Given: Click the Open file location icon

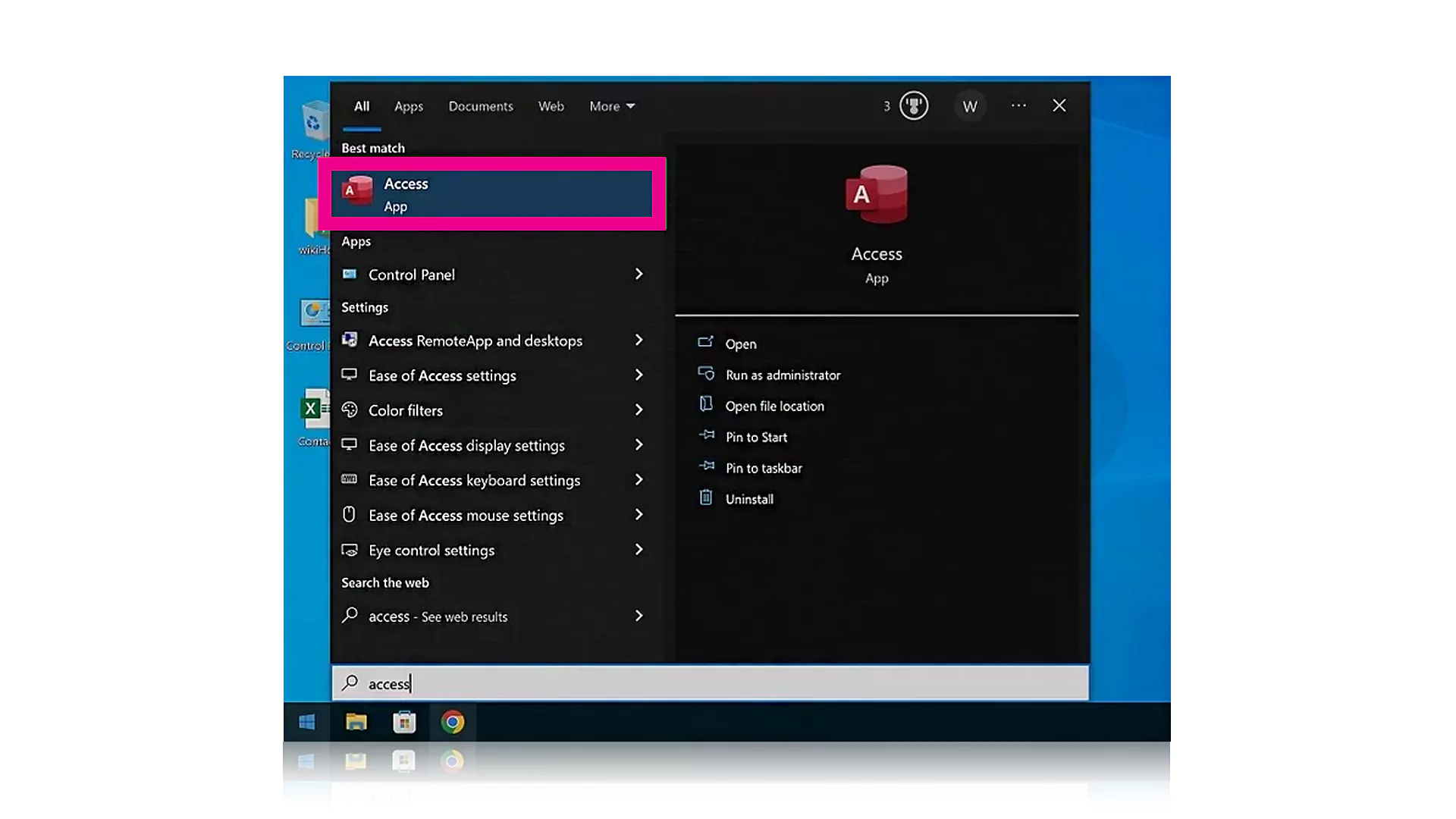Looking at the screenshot, I should (x=706, y=404).
